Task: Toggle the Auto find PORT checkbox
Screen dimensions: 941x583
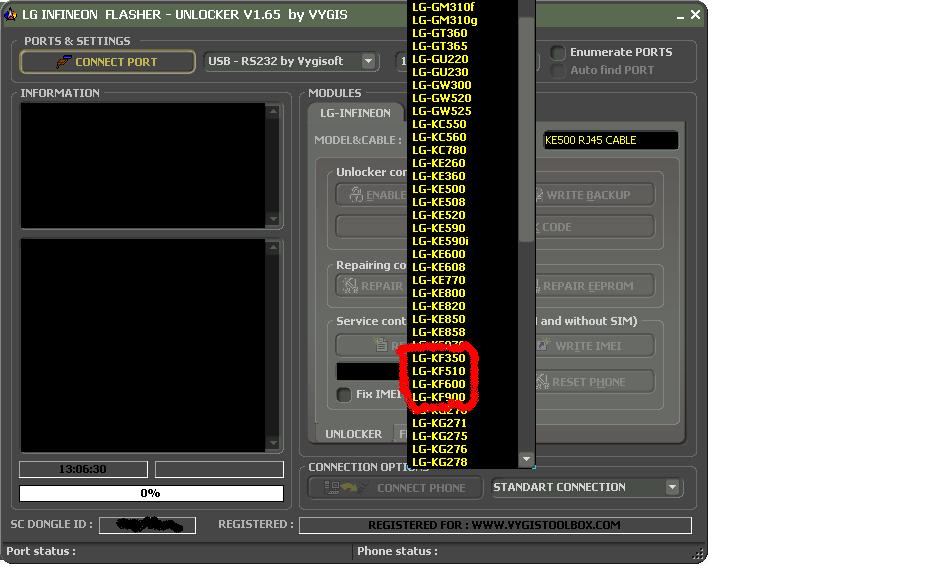Action: [558, 70]
